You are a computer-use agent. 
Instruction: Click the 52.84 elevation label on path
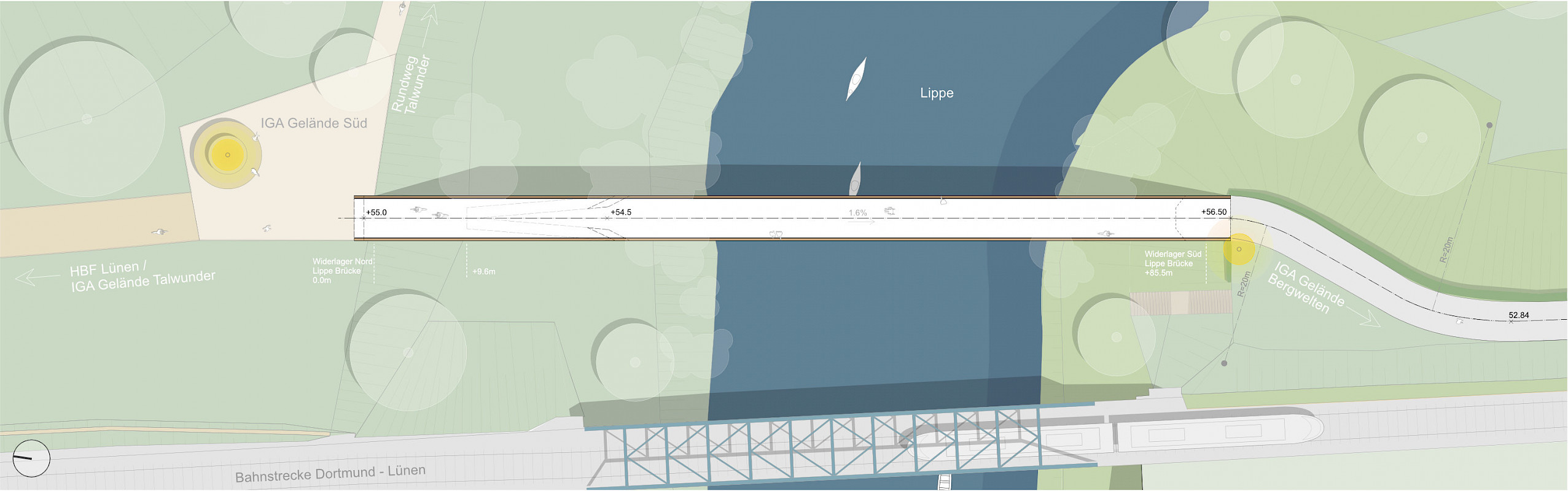click(x=1518, y=315)
